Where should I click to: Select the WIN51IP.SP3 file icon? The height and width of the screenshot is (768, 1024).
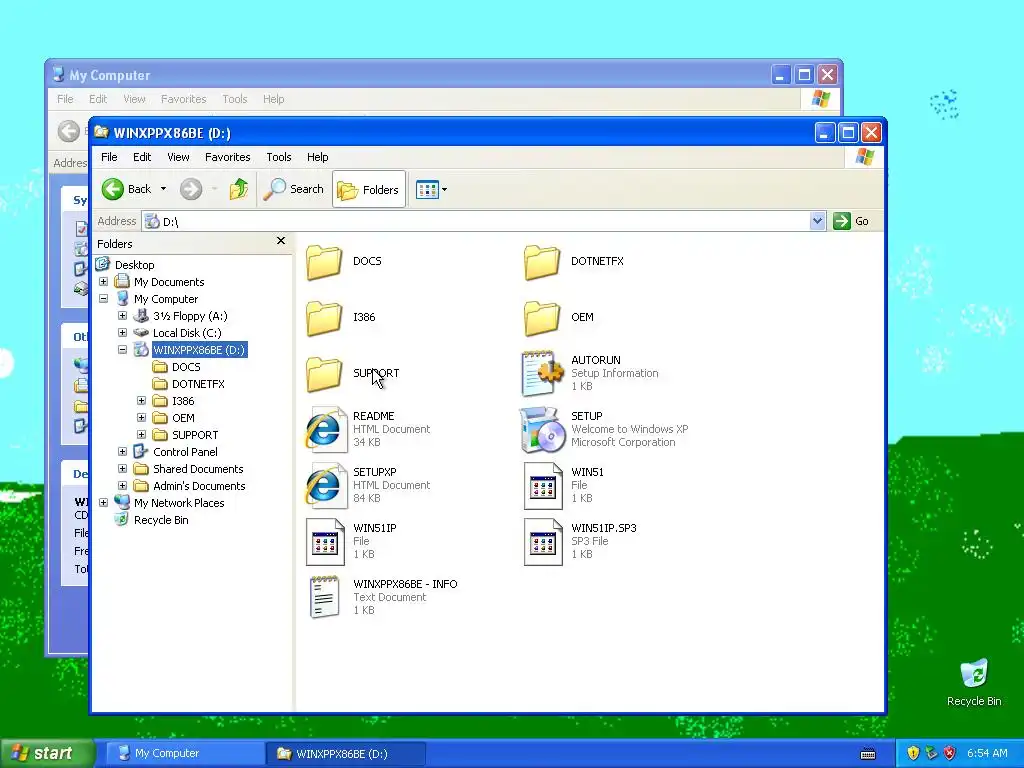(543, 542)
